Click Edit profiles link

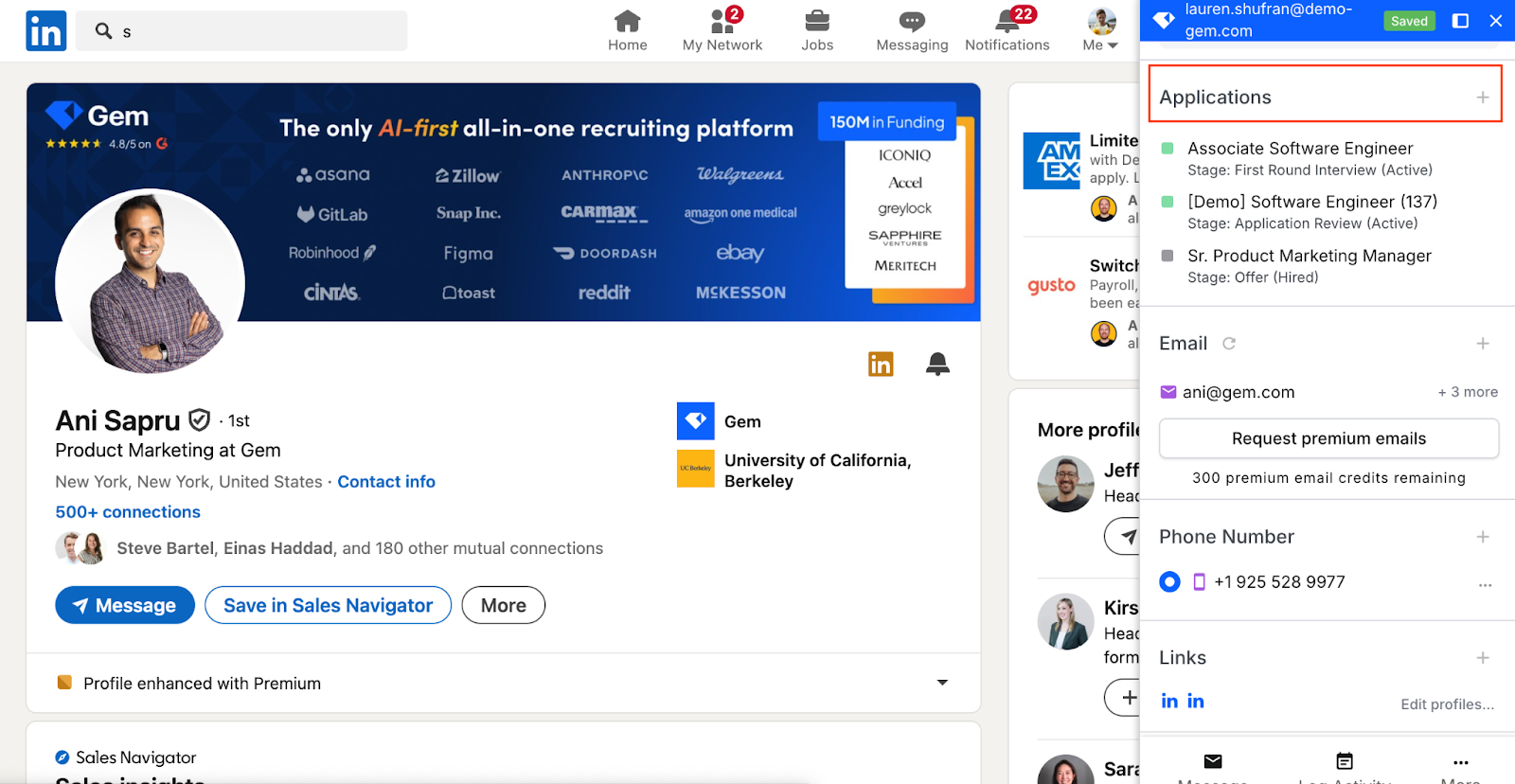[1447, 704]
